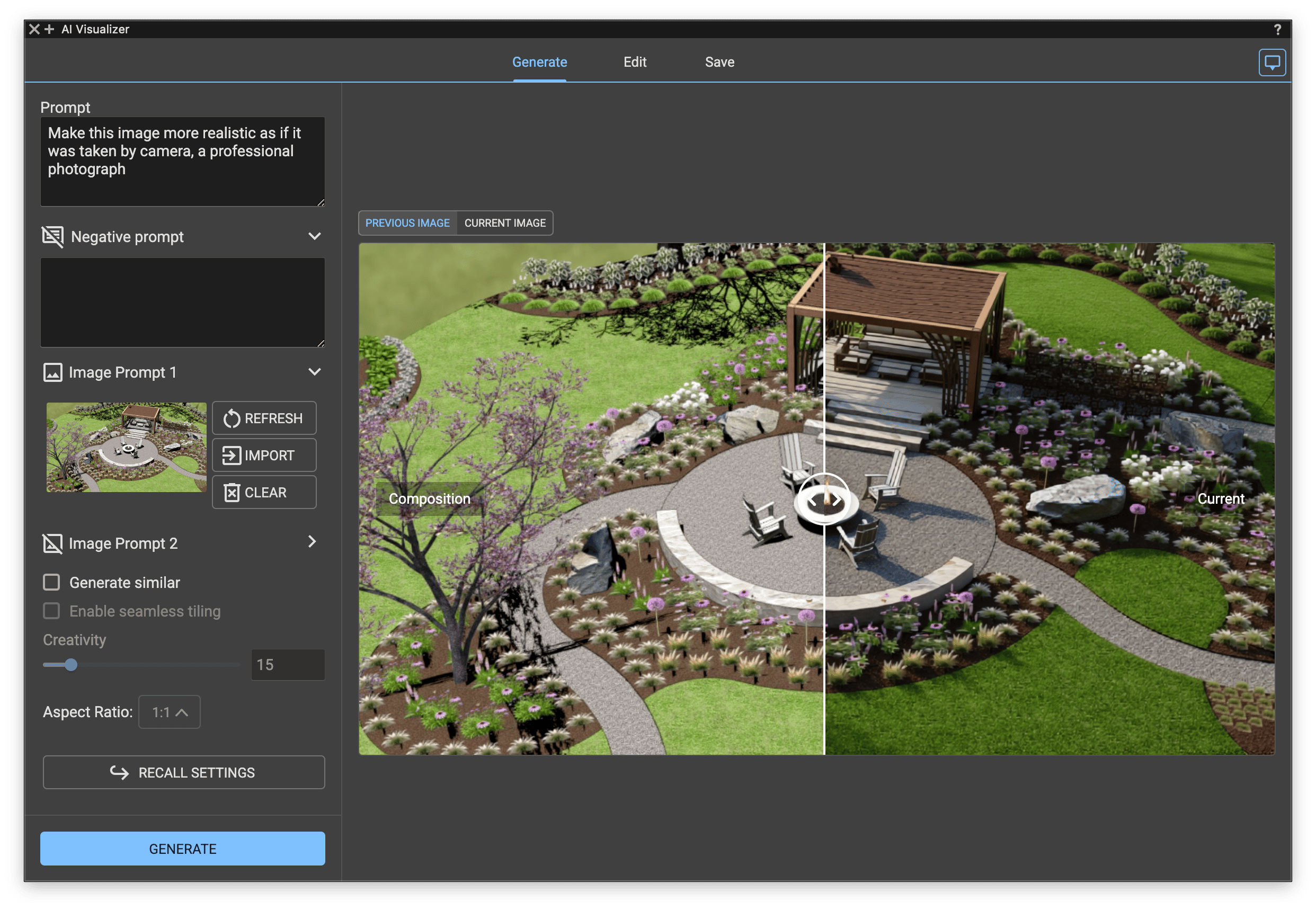Click the comparison slider arrows handle
This screenshot has height=910, width=1316.
(x=824, y=499)
